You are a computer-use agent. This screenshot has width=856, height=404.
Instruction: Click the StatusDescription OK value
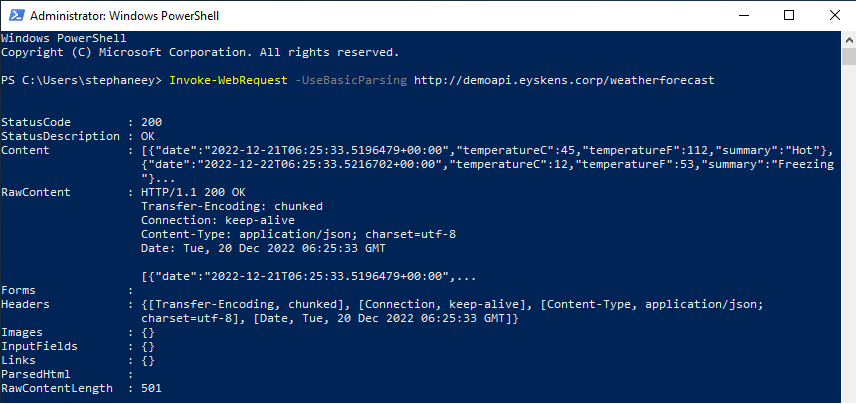tap(148, 135)
